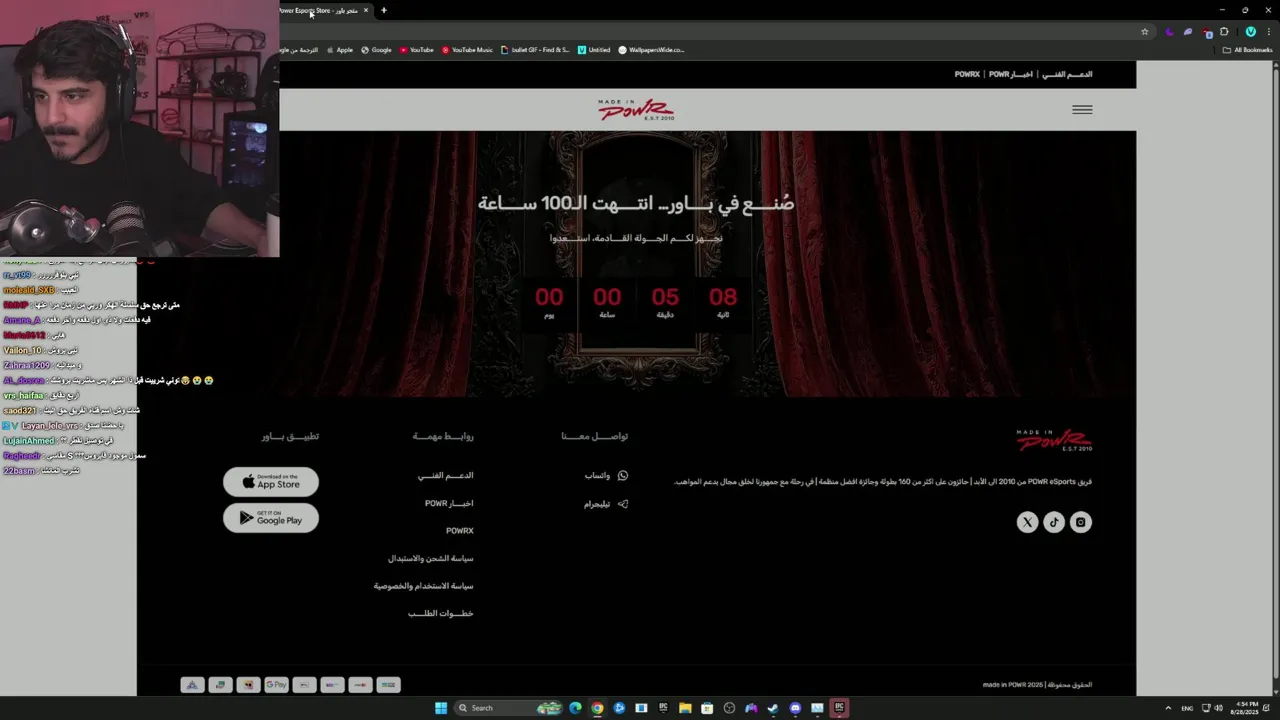Open the Chrome profile avatar
Viewport: 1280px width, 720px height.
click(x=1250, y=31)
